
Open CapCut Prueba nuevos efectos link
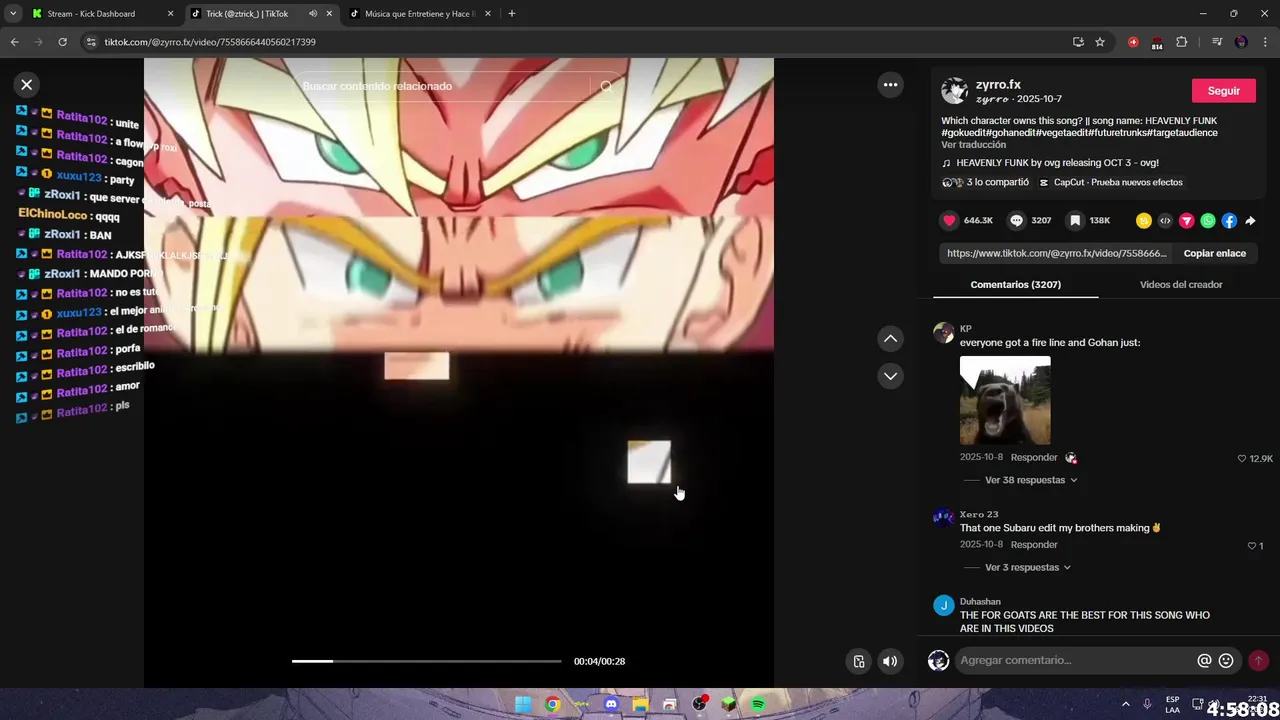(x=1111, y=182)
